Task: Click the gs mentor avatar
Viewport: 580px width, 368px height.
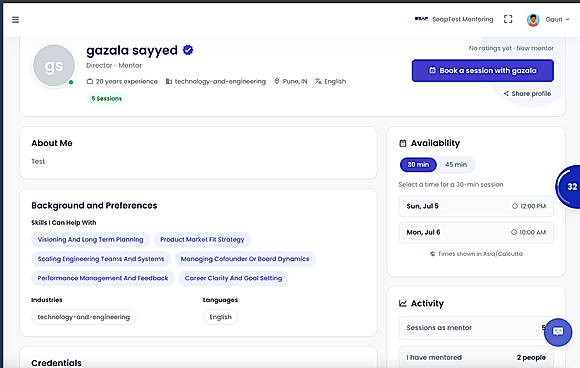Action: coord(54,66)
